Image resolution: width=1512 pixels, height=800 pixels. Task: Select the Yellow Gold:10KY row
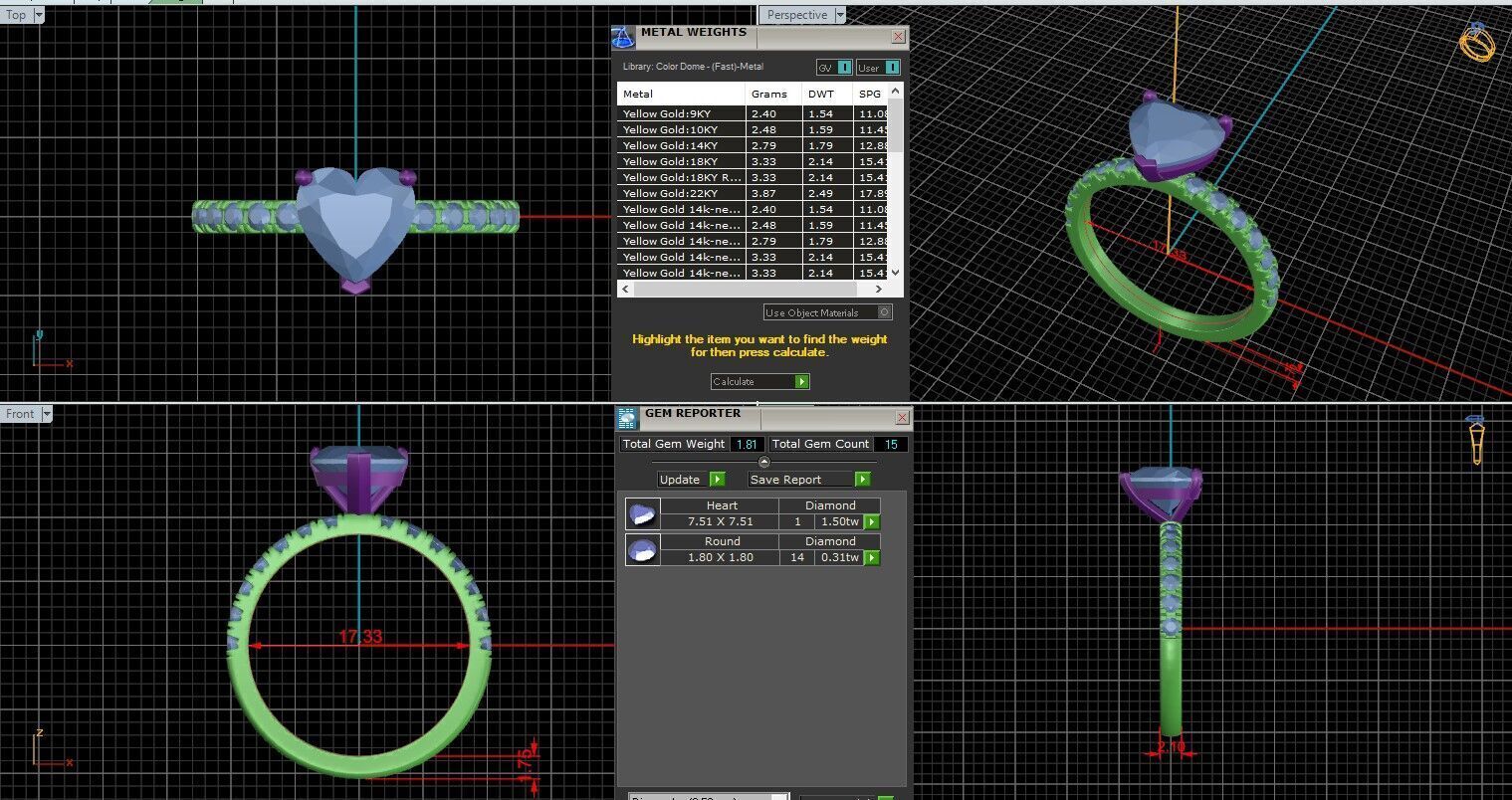tap(753, 129)
